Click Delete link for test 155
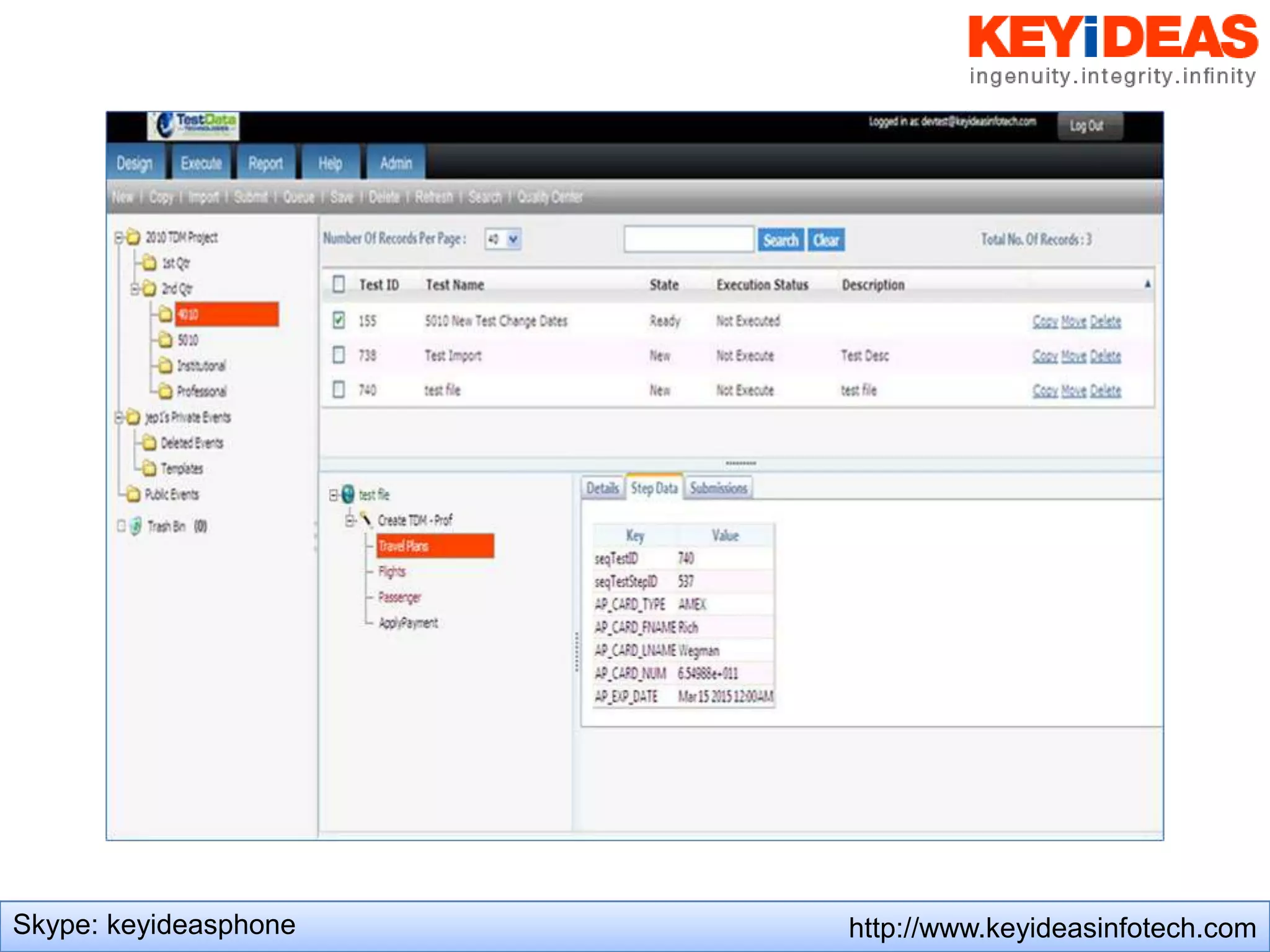Viewport: 1270px width, 952px height. click(1105, 321)
